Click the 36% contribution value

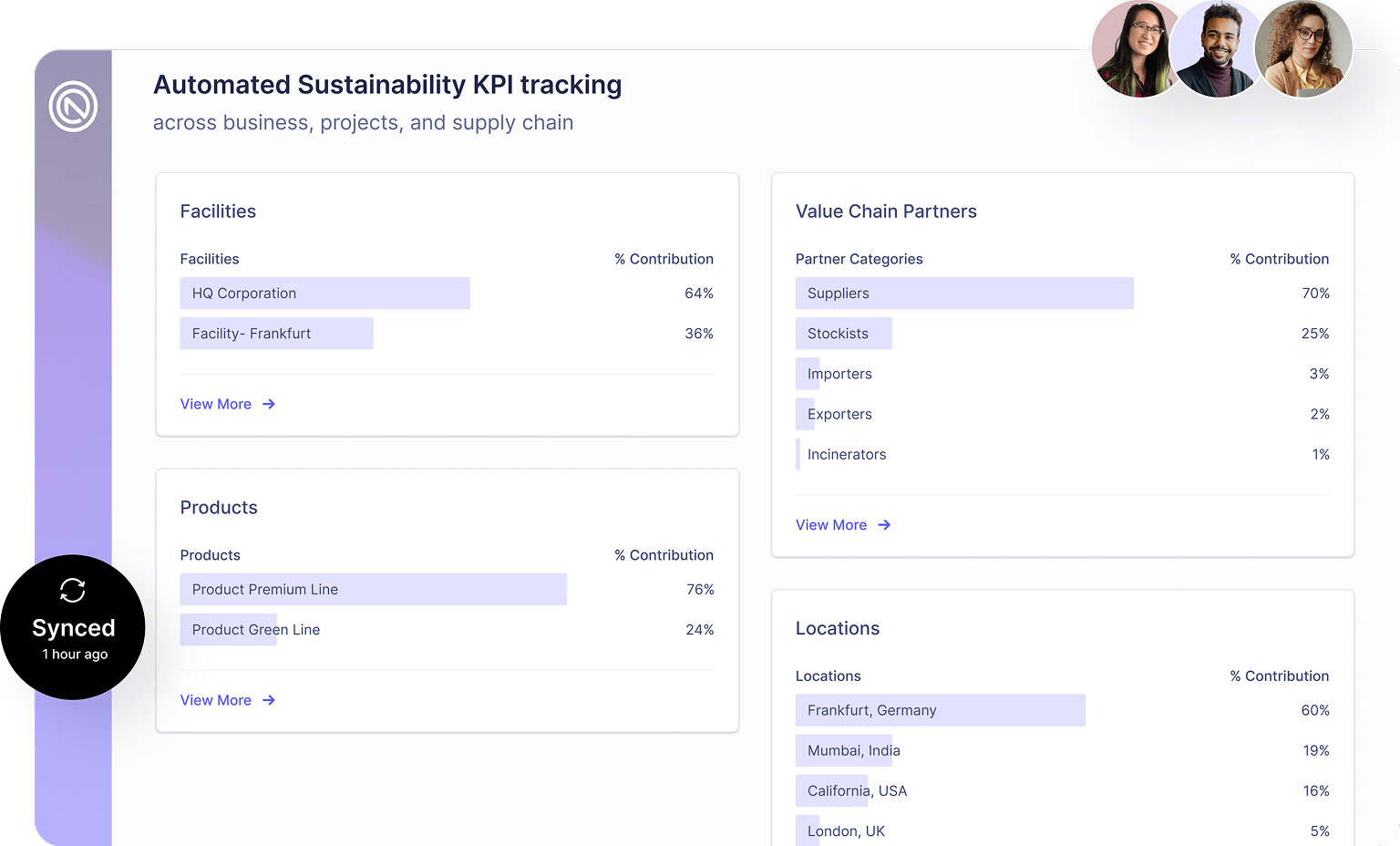699,334
